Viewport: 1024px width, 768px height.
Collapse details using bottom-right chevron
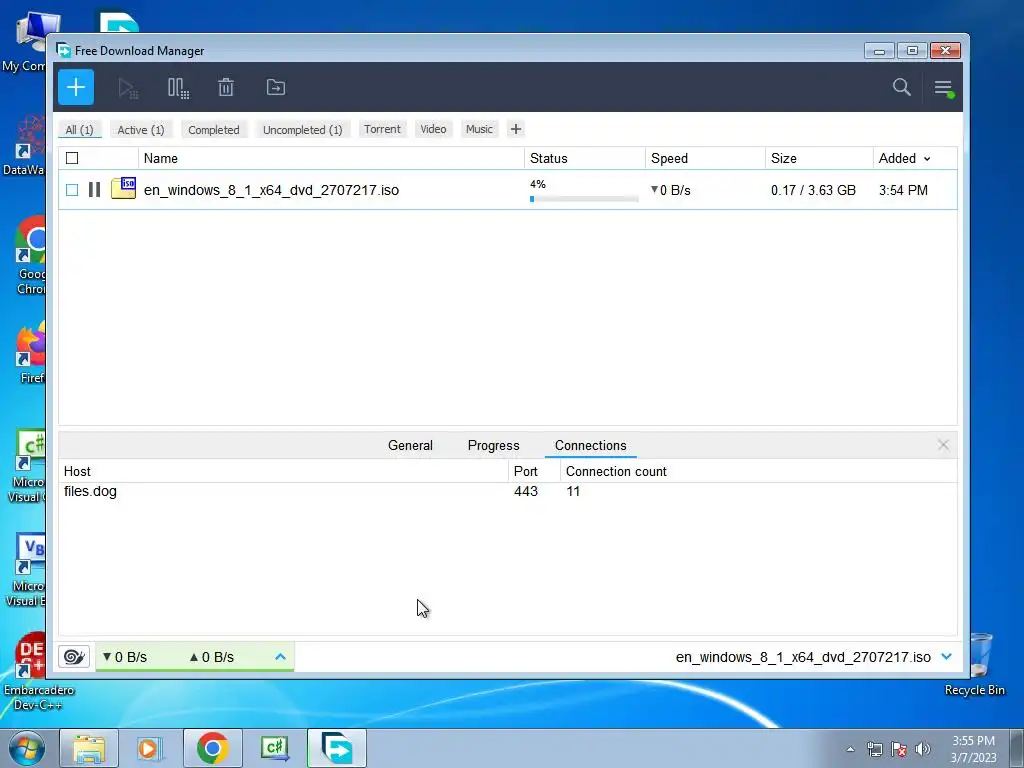[946, 656]
